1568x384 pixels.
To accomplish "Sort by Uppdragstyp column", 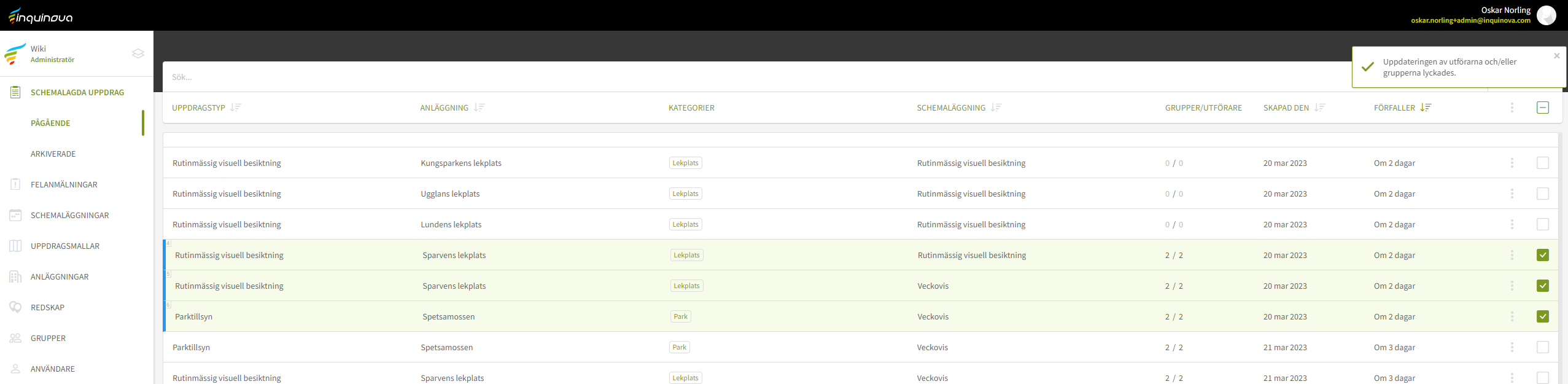I will tap(236, 108).
